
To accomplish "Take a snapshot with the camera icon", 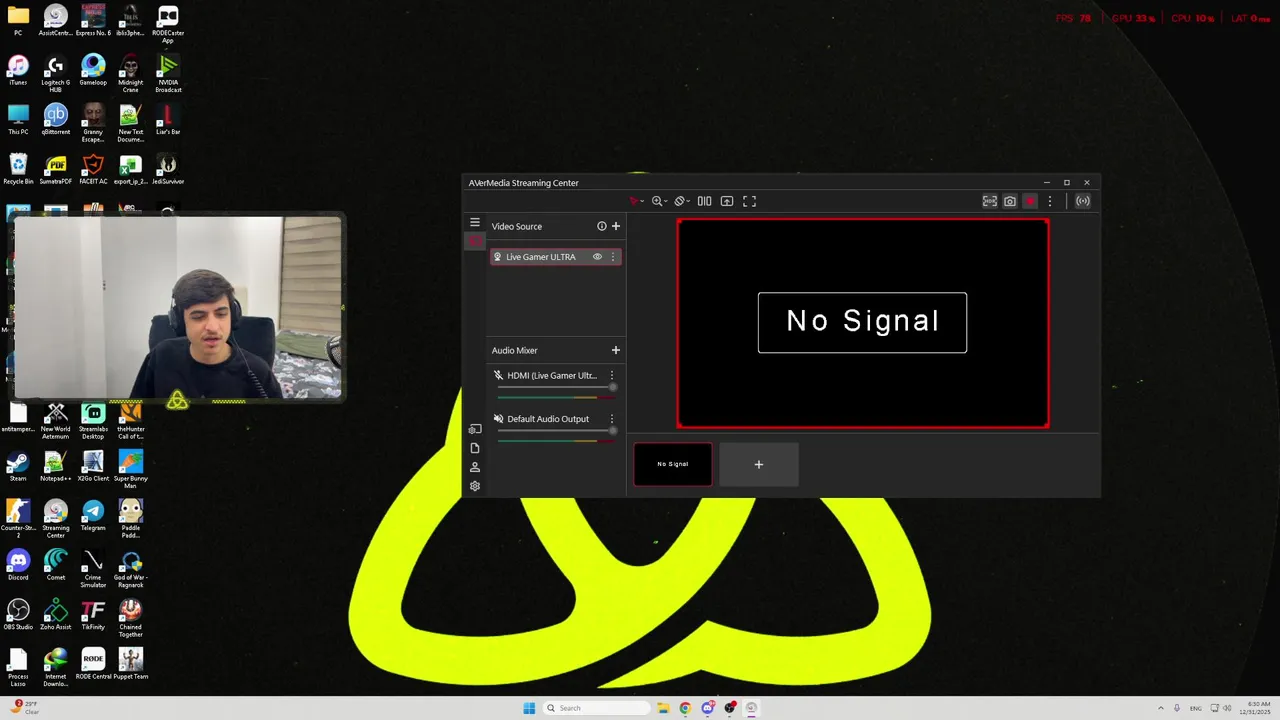I will (x=1010, y=201).
